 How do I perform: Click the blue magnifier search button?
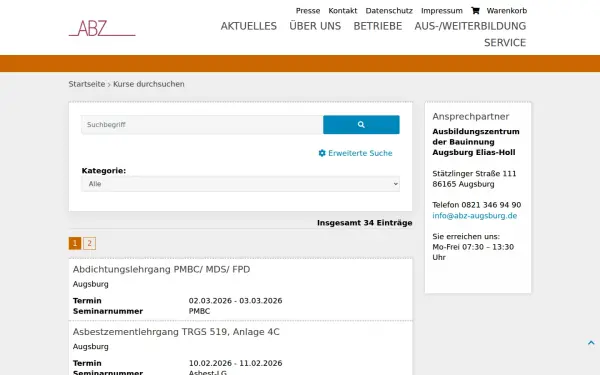[x=361, y=125]
